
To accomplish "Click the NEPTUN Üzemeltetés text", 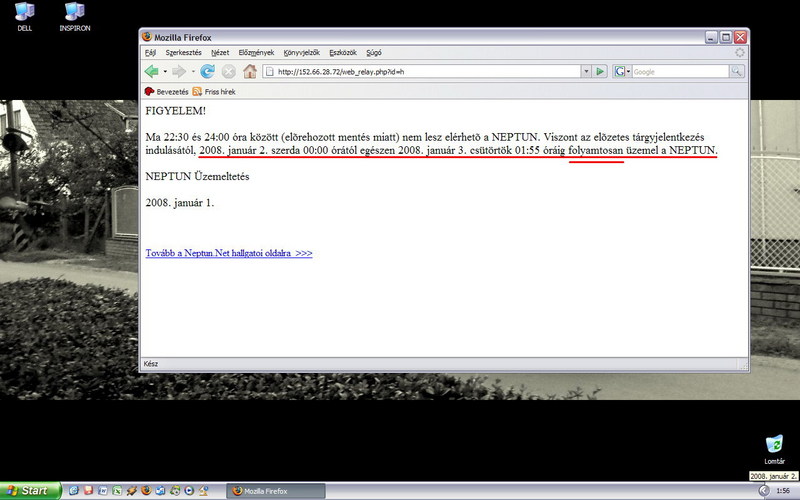I will tap(197, 177).
